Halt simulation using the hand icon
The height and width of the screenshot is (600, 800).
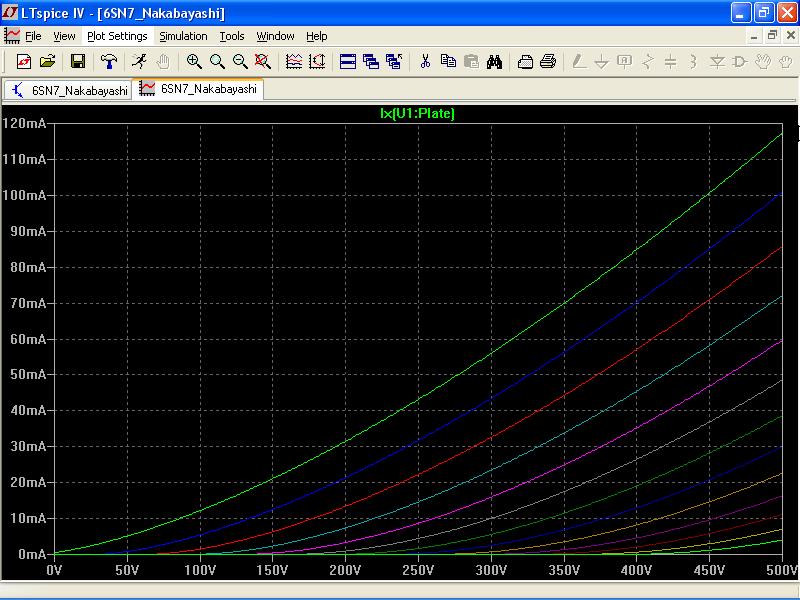[163, 62]
